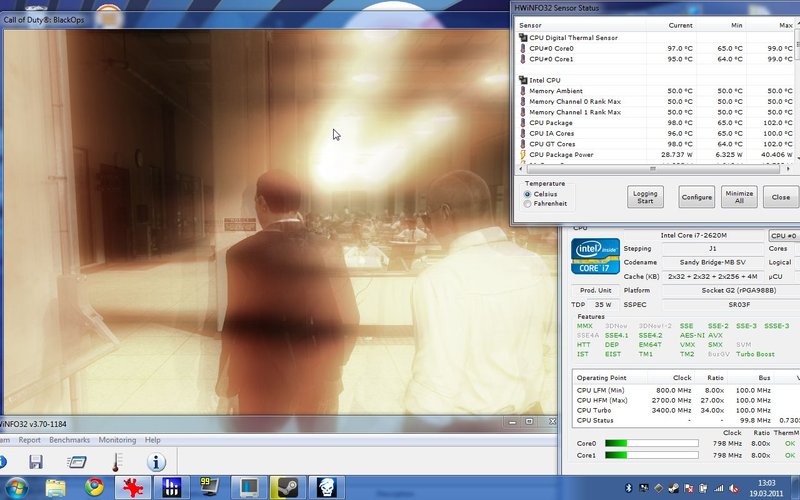Screen dimensions: 800x500
Task: Click the SR03F SSPEC field
Action: point(731,305)
